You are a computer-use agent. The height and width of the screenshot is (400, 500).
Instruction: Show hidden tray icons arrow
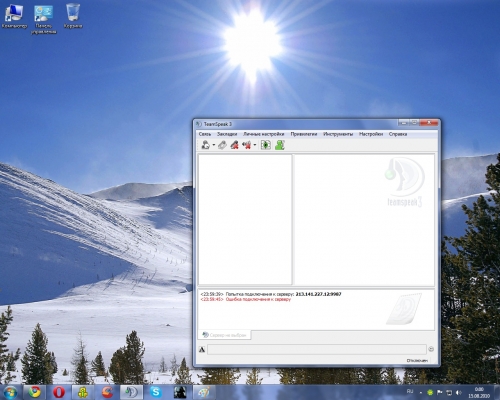click(x=420, y=393)
